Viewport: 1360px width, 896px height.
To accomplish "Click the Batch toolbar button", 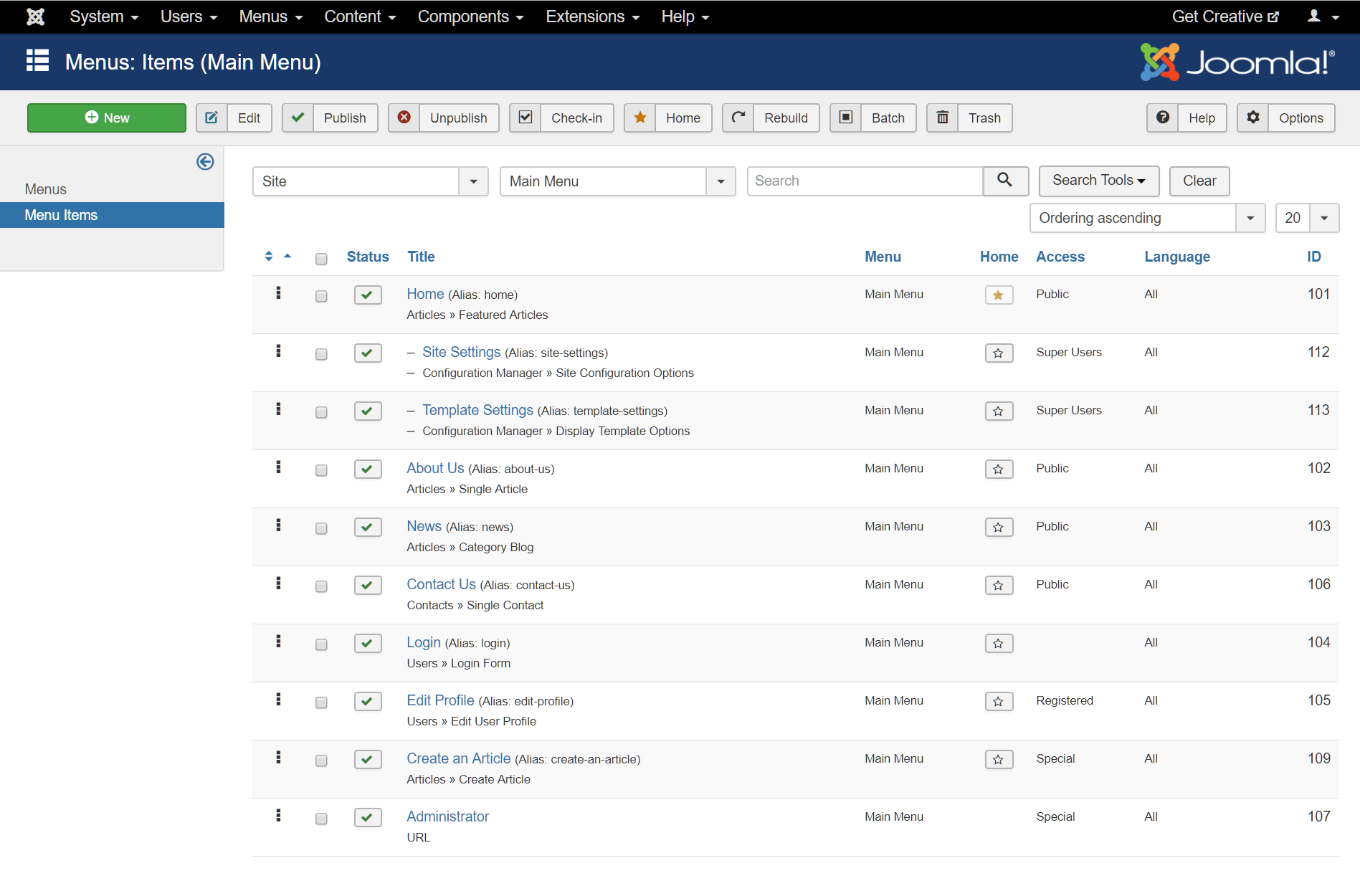I will 873,118.
